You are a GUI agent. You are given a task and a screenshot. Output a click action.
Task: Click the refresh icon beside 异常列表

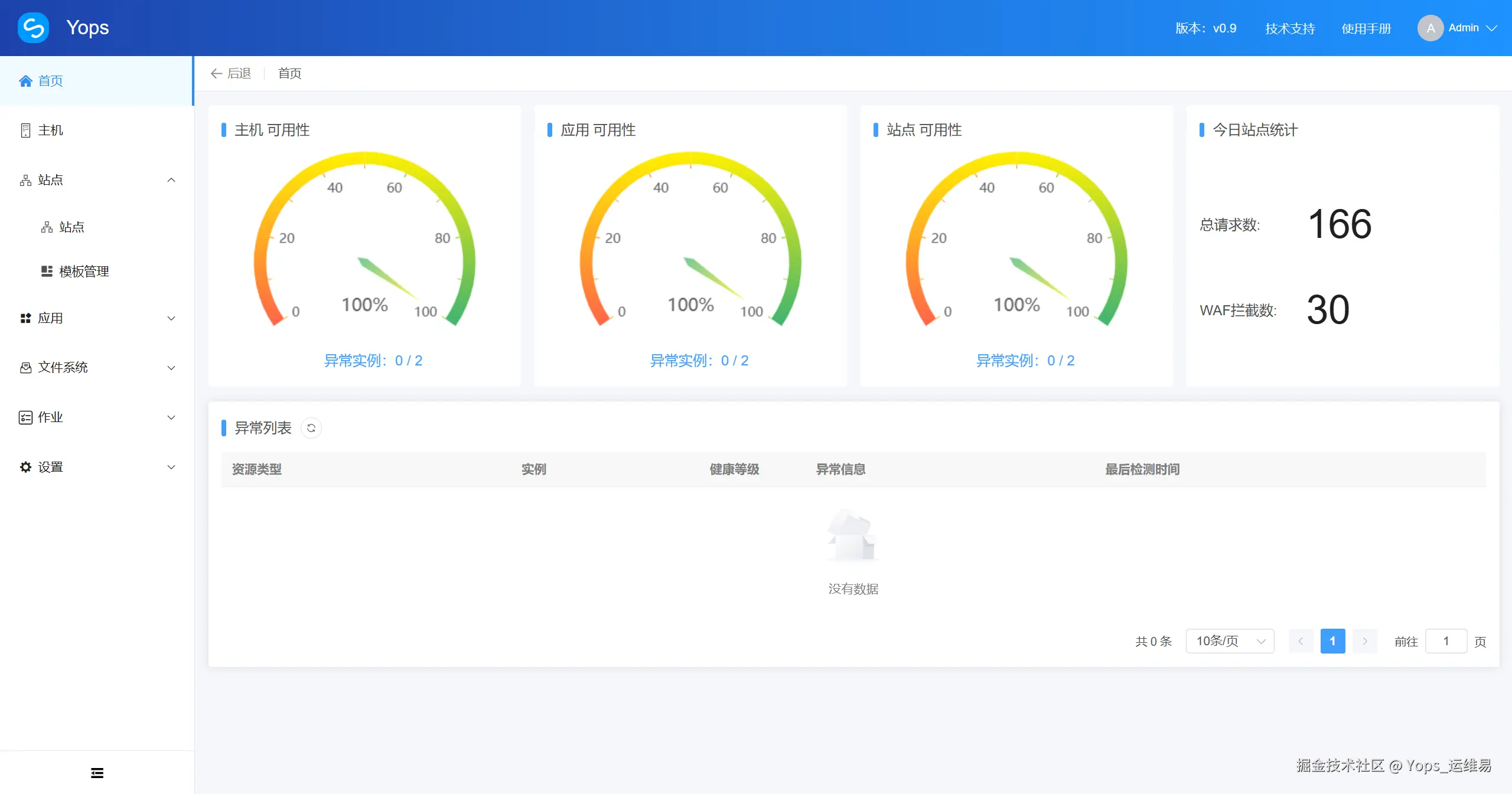click(x=311, y=428)
